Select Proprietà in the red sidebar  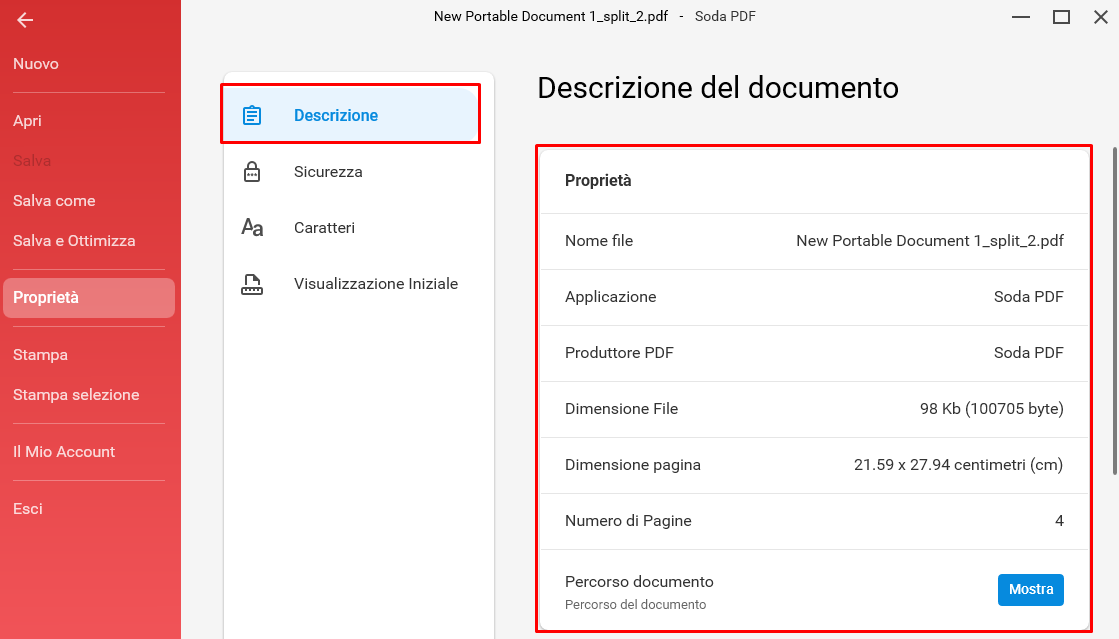point(89,298)
